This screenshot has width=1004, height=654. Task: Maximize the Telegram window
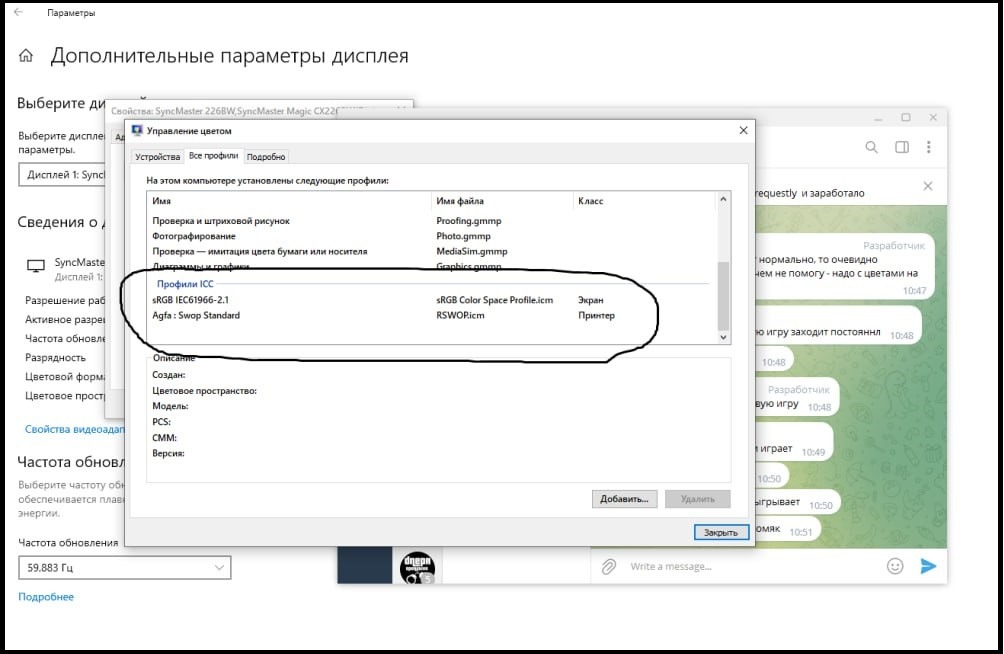905,118
